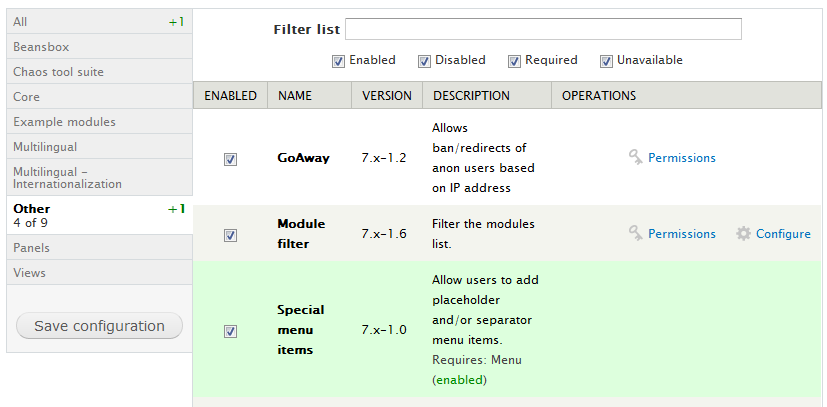Toggle the Disabled filter checkbox

click(424, 61)
